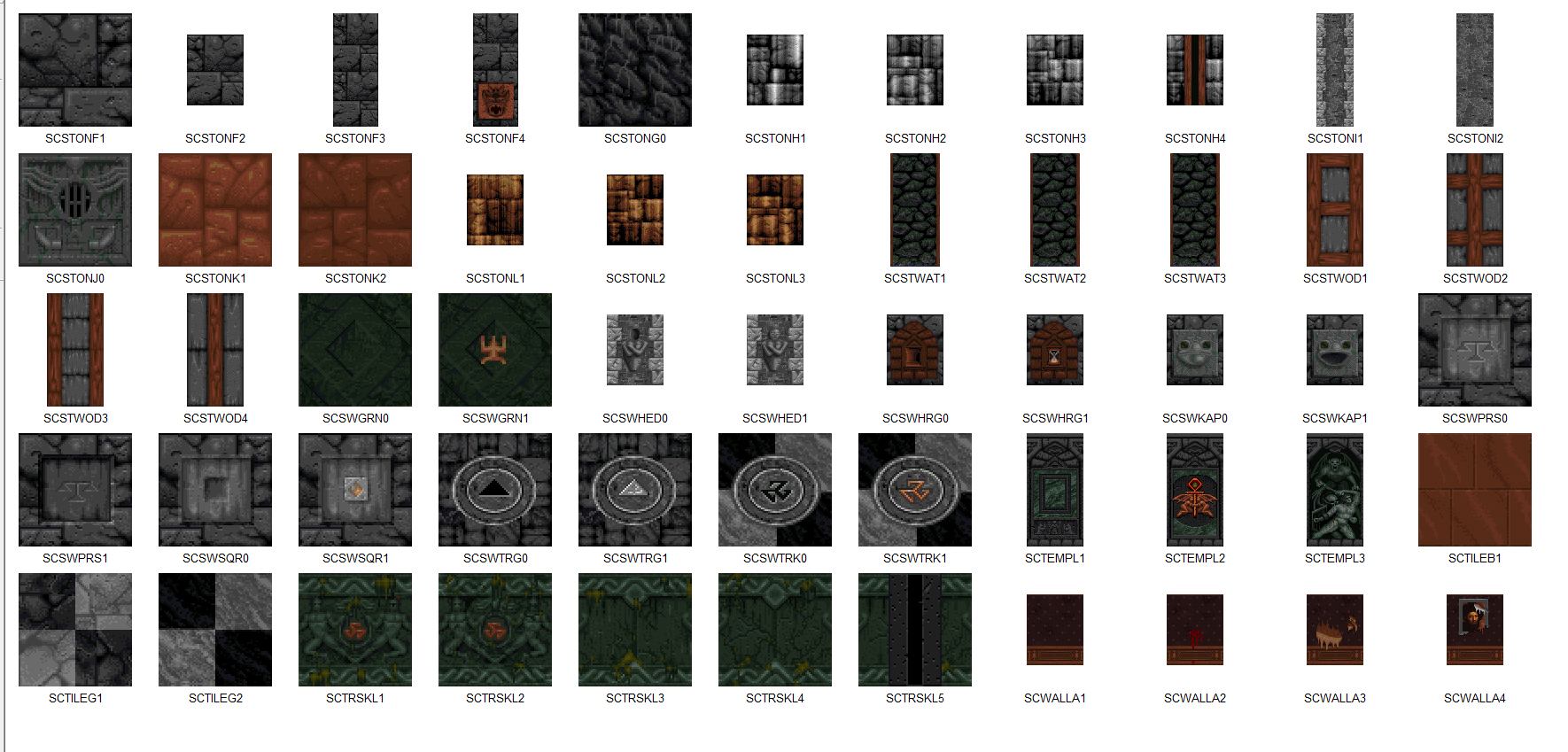Select the SCTILEG1 checkered tile texture

75,630
